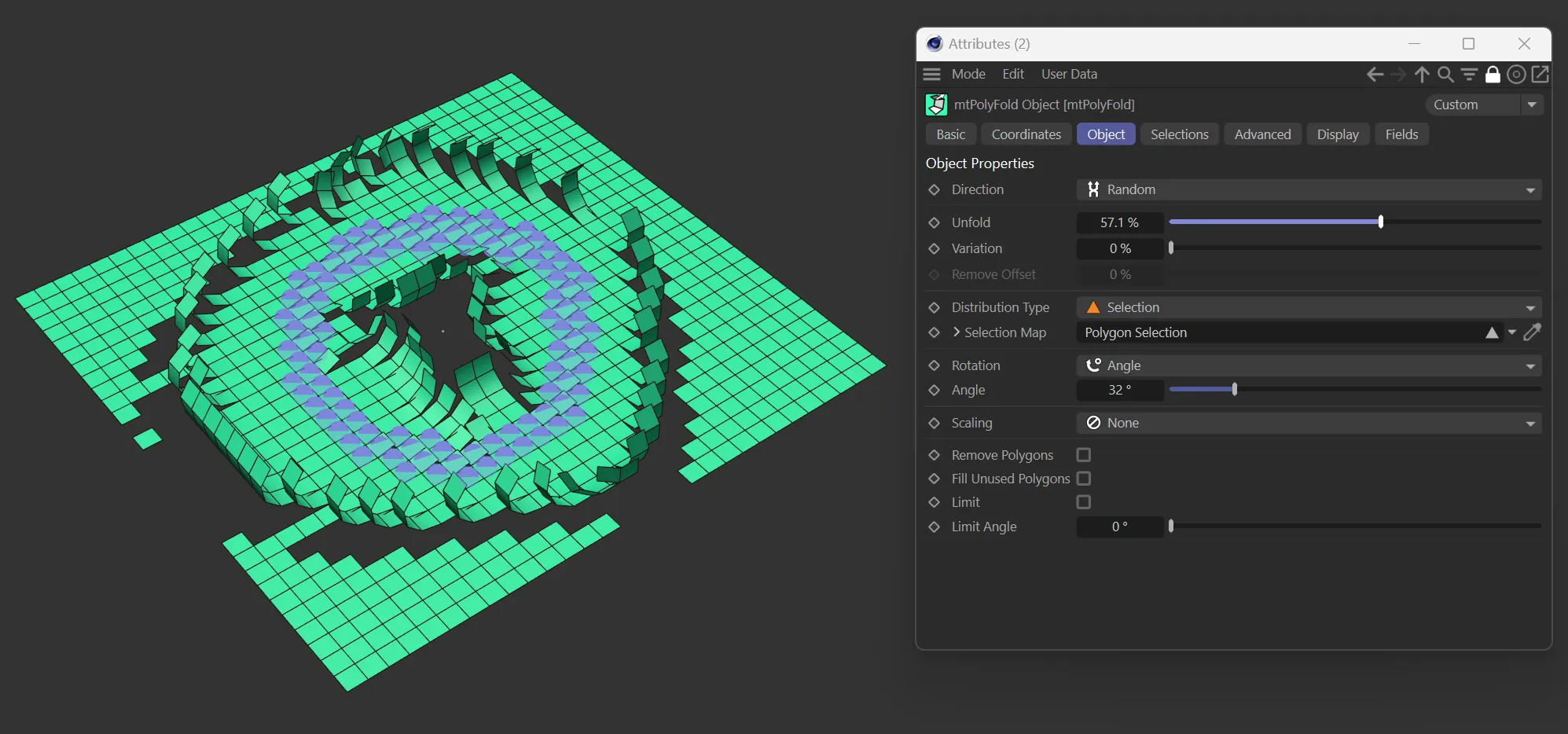
Task: Click the up arrow navigation icon
Action: 1422,74
